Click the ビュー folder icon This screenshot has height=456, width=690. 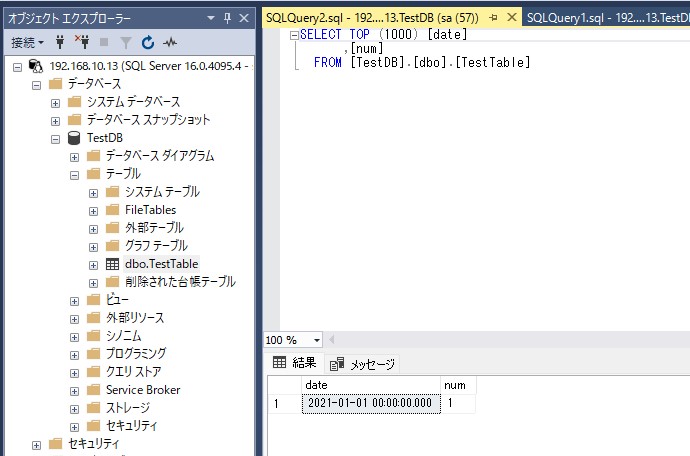click(93, 300)
